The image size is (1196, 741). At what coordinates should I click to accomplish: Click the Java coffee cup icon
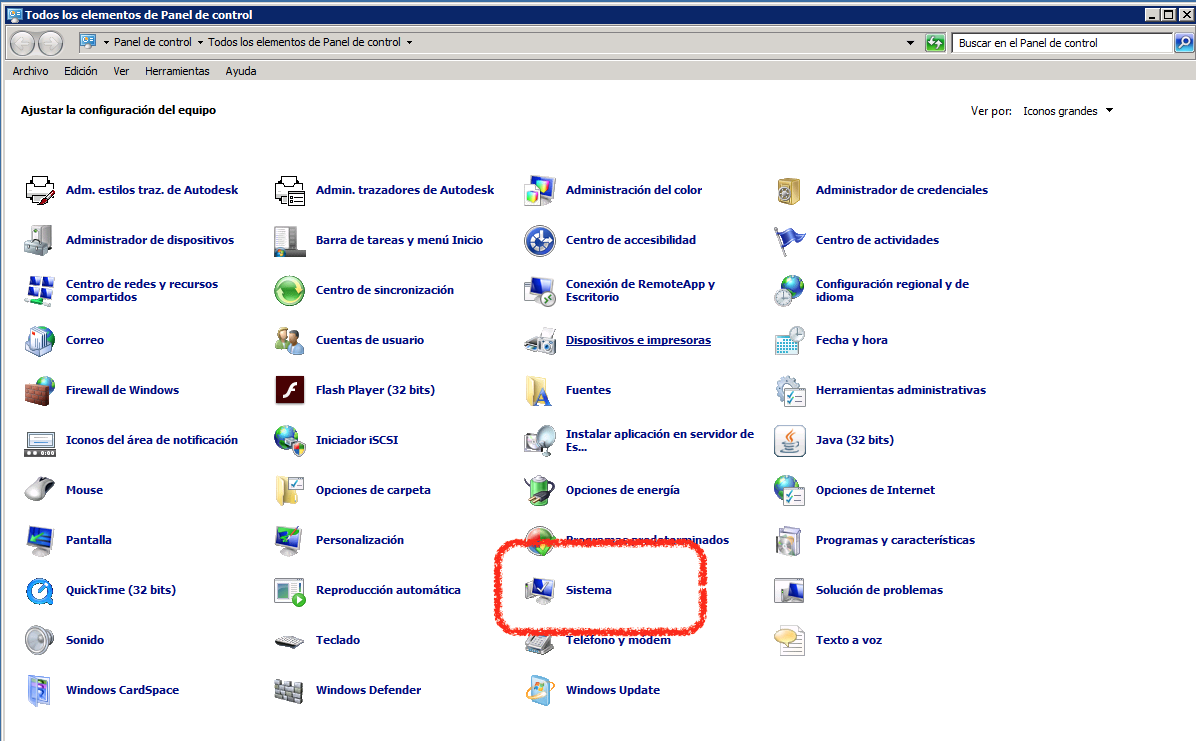(x=789, y=440)
